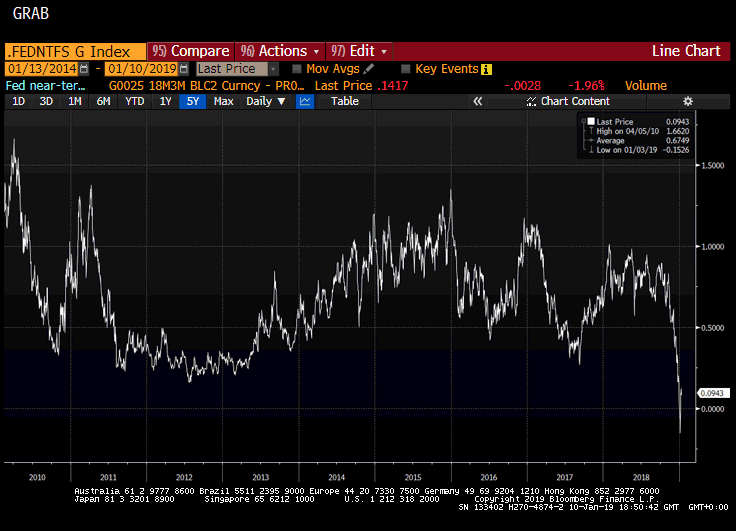Open calendar picker beside end date 01/10/2019
Screen dimensions: 736x531
coord(184,69)
